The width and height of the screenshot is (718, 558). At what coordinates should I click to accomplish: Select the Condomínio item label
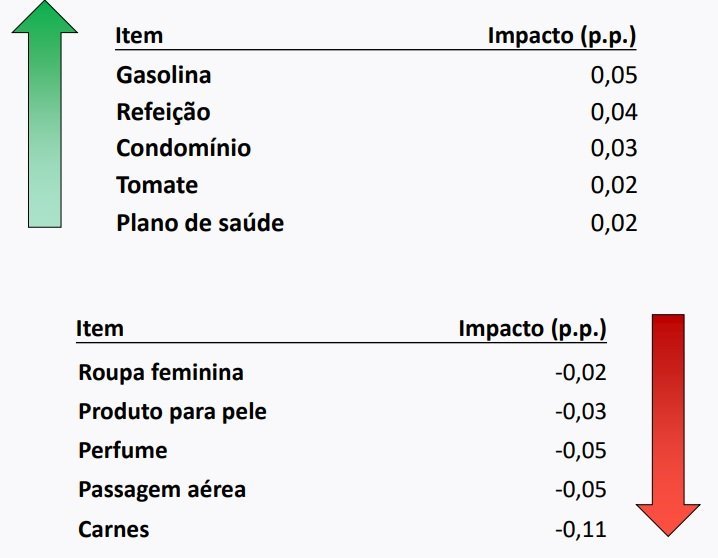pos(183,149)
